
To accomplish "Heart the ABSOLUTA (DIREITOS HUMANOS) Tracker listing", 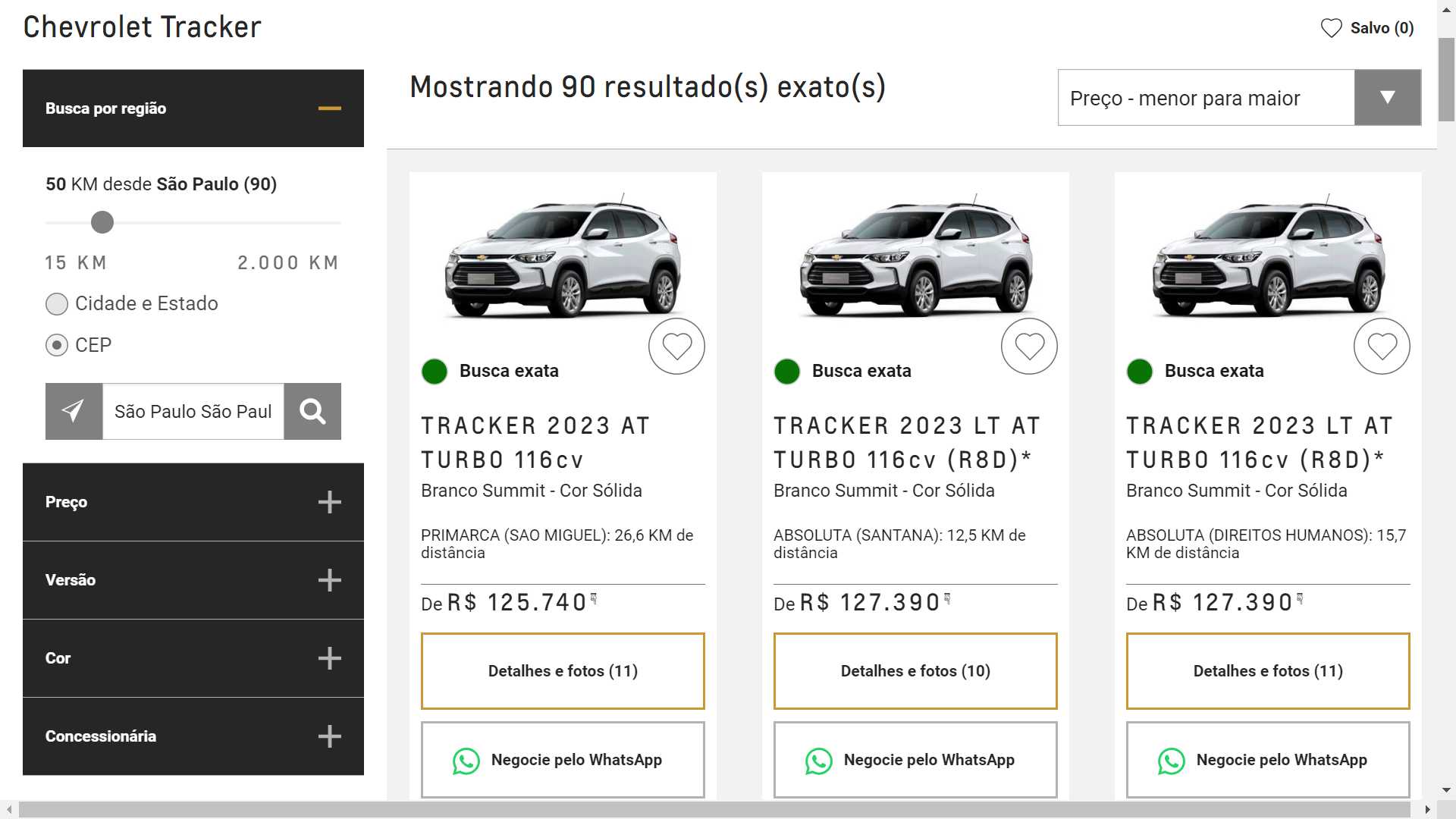I will (x=1382, y=347).
